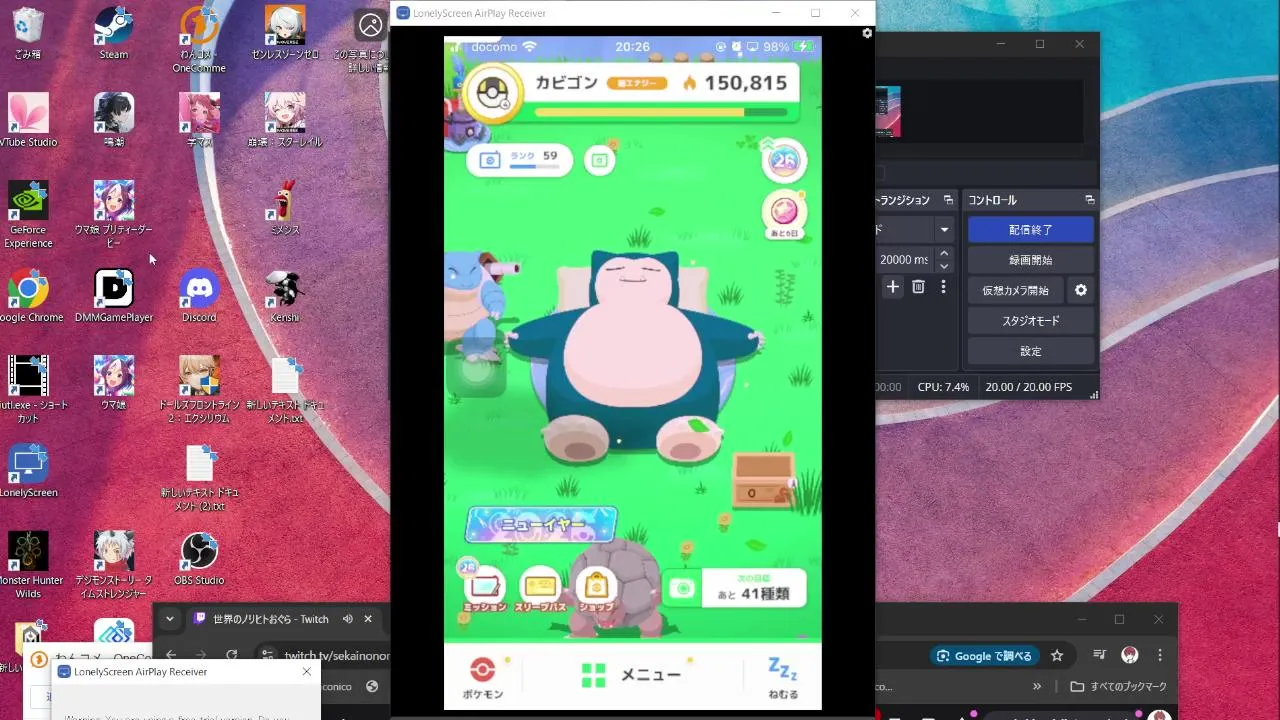
Task: Close the Twitch Chrome tab
Action: tap(368, 619)
